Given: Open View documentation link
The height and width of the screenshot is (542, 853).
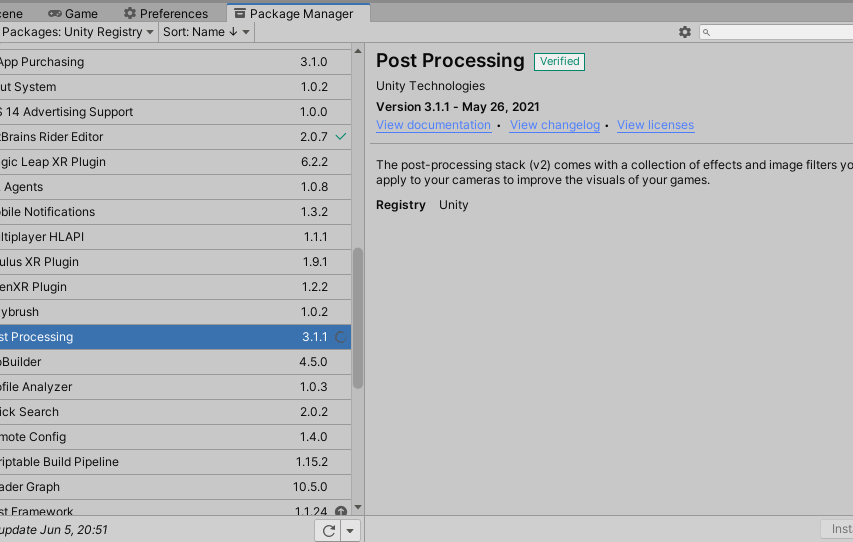Looking at the screenshot, I should [434, 125].
